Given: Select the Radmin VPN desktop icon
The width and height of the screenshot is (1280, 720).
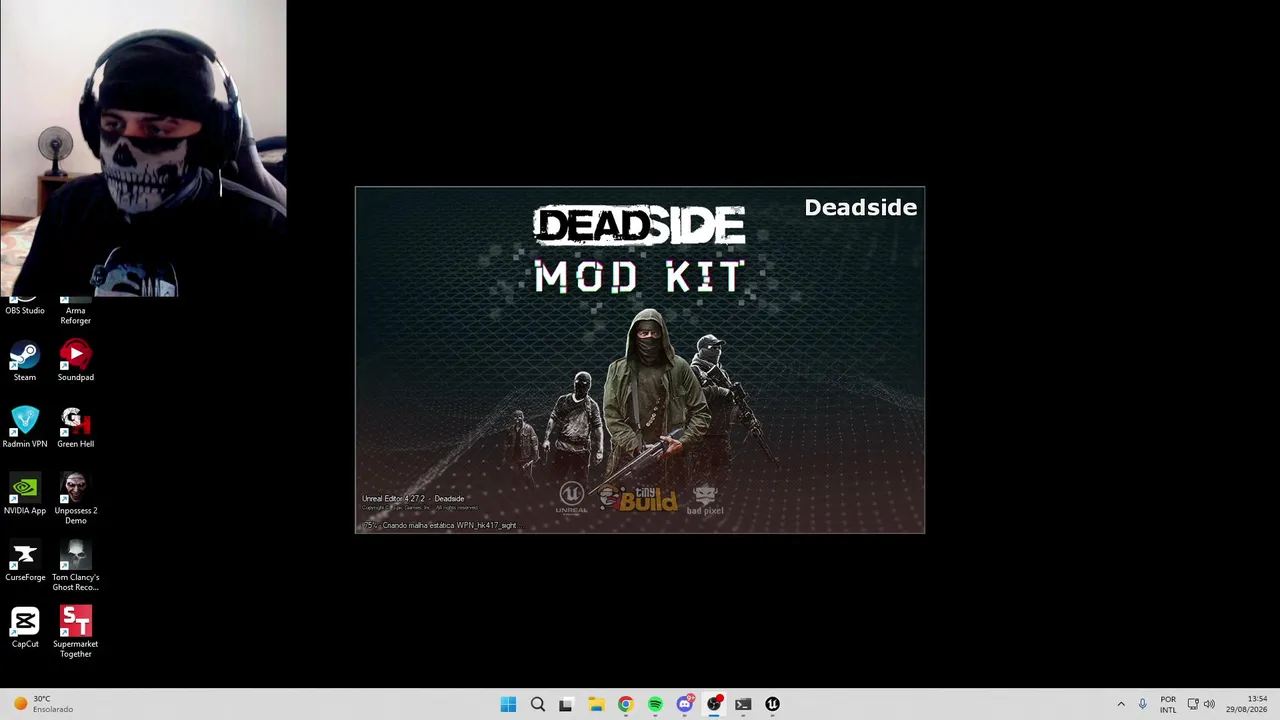Looking at the screenshot, I should 25,428.
